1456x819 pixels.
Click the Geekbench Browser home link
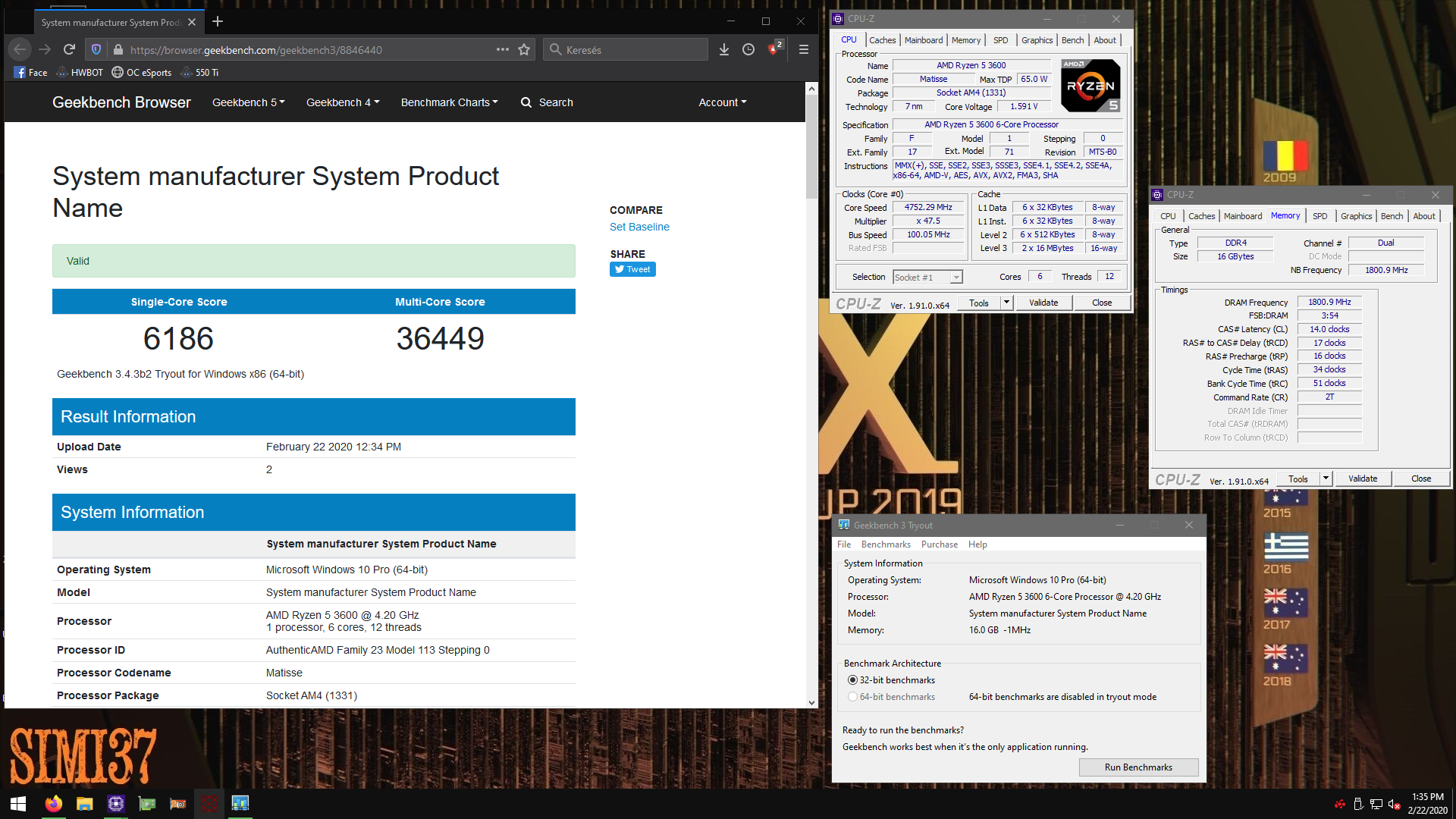tap(121, 102)
